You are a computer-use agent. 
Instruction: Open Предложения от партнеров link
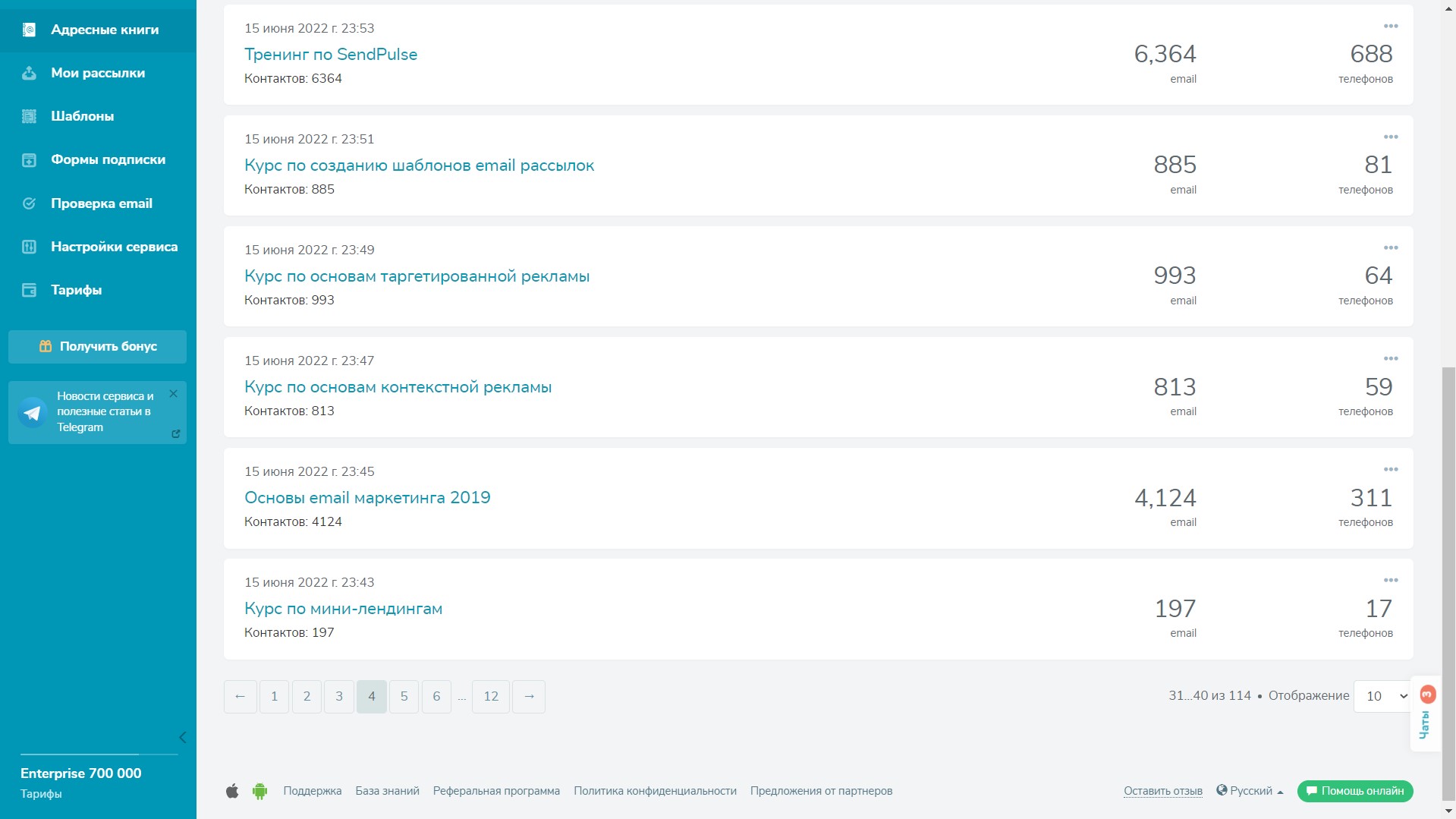tap(821, 791)
